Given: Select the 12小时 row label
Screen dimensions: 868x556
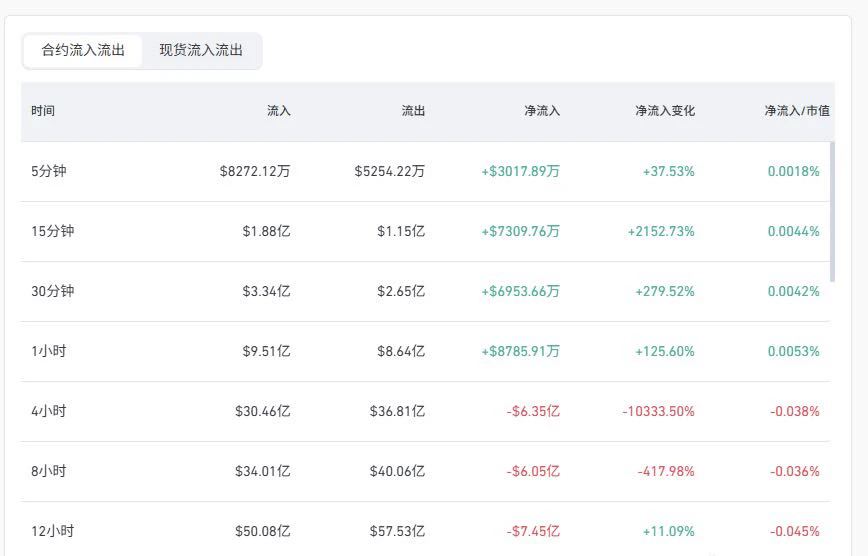Looking at the screenshot, I should [53, 532].
